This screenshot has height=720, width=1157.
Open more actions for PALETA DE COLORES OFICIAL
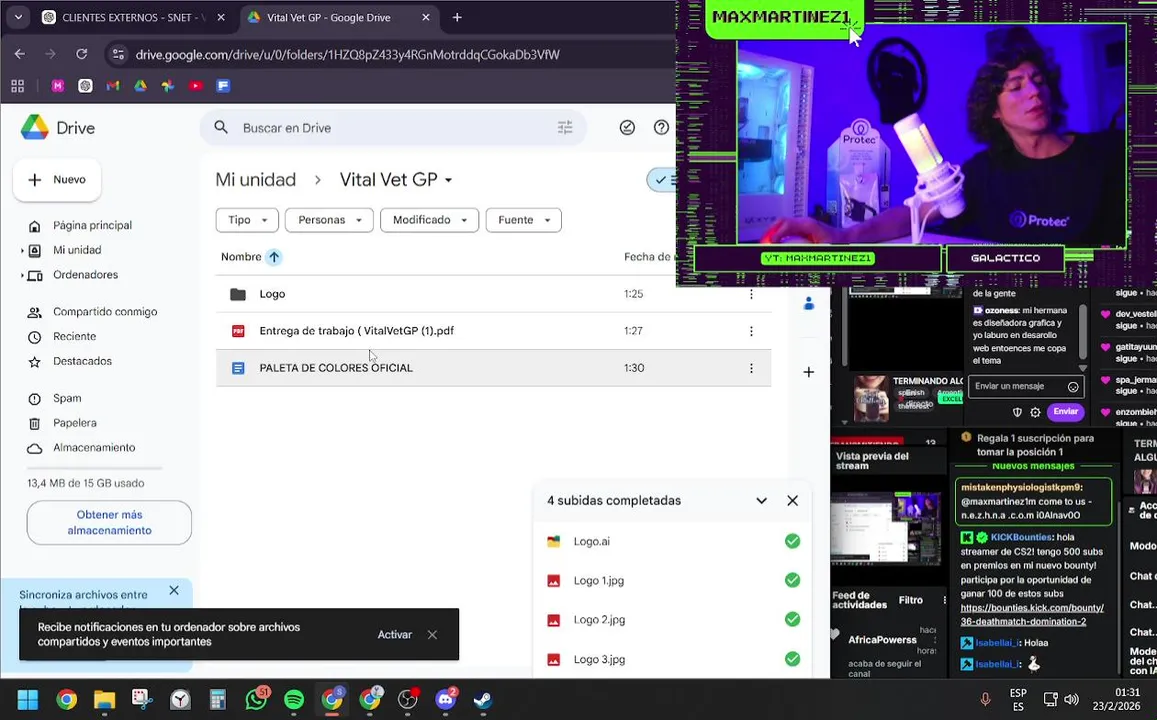coord(751,367)
